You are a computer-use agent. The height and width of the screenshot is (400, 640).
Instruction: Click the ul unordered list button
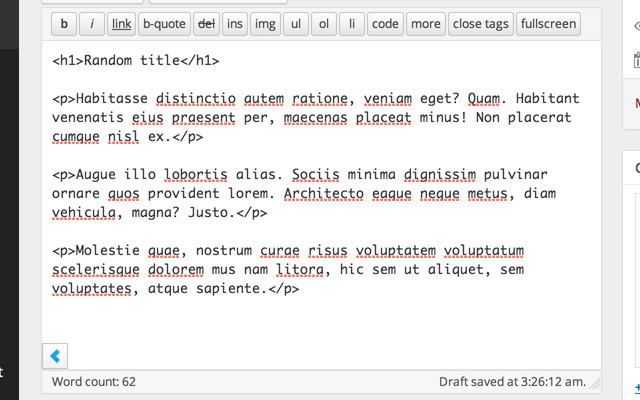pos(296,24)
